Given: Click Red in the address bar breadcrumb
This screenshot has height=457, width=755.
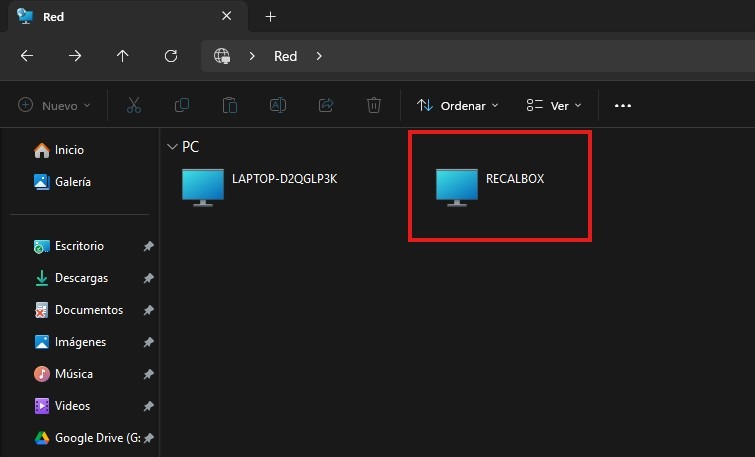Looking at the screenshot, I should pos(286,56).
